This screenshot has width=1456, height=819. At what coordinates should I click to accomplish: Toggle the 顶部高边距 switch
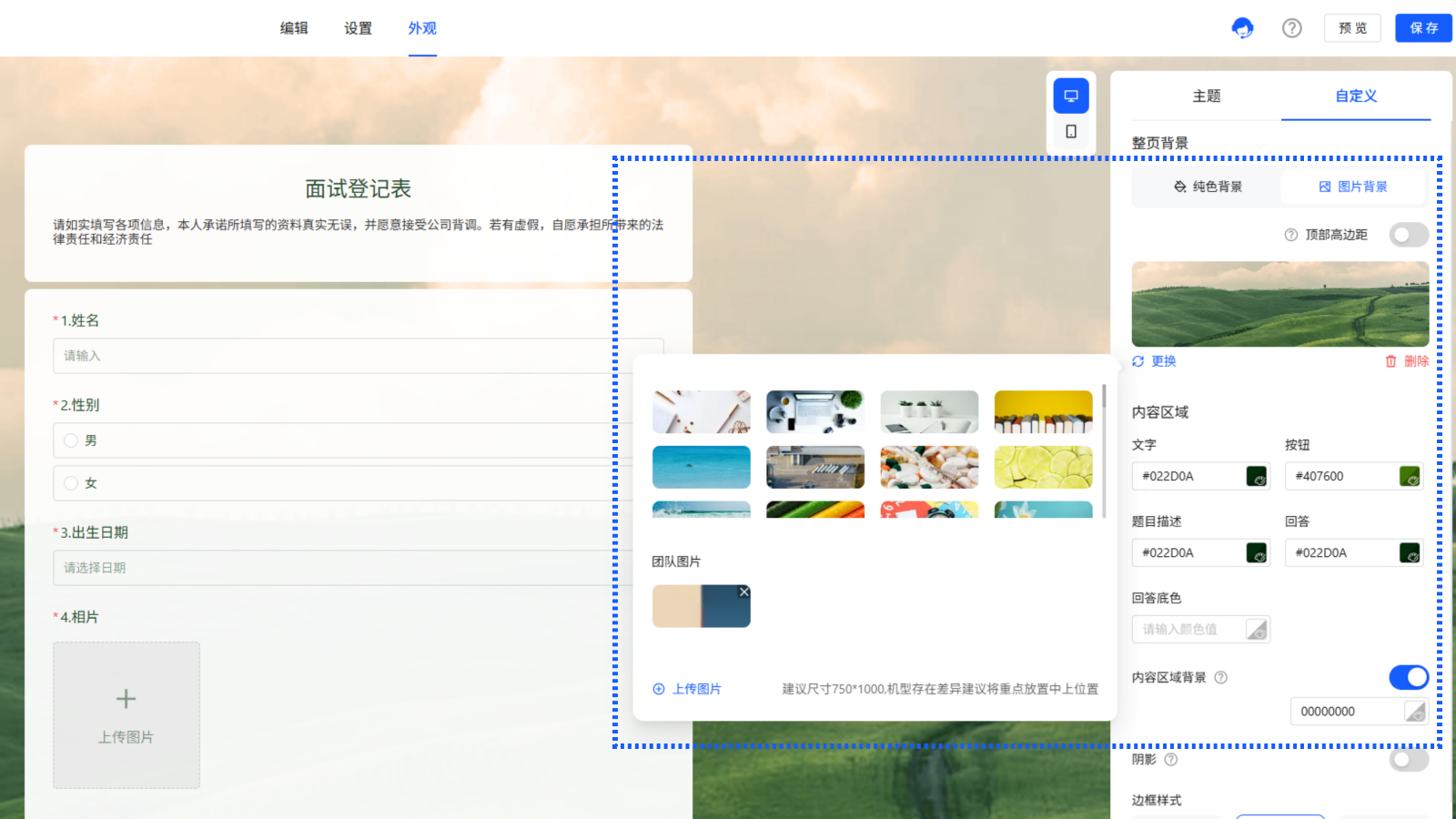1408,235
